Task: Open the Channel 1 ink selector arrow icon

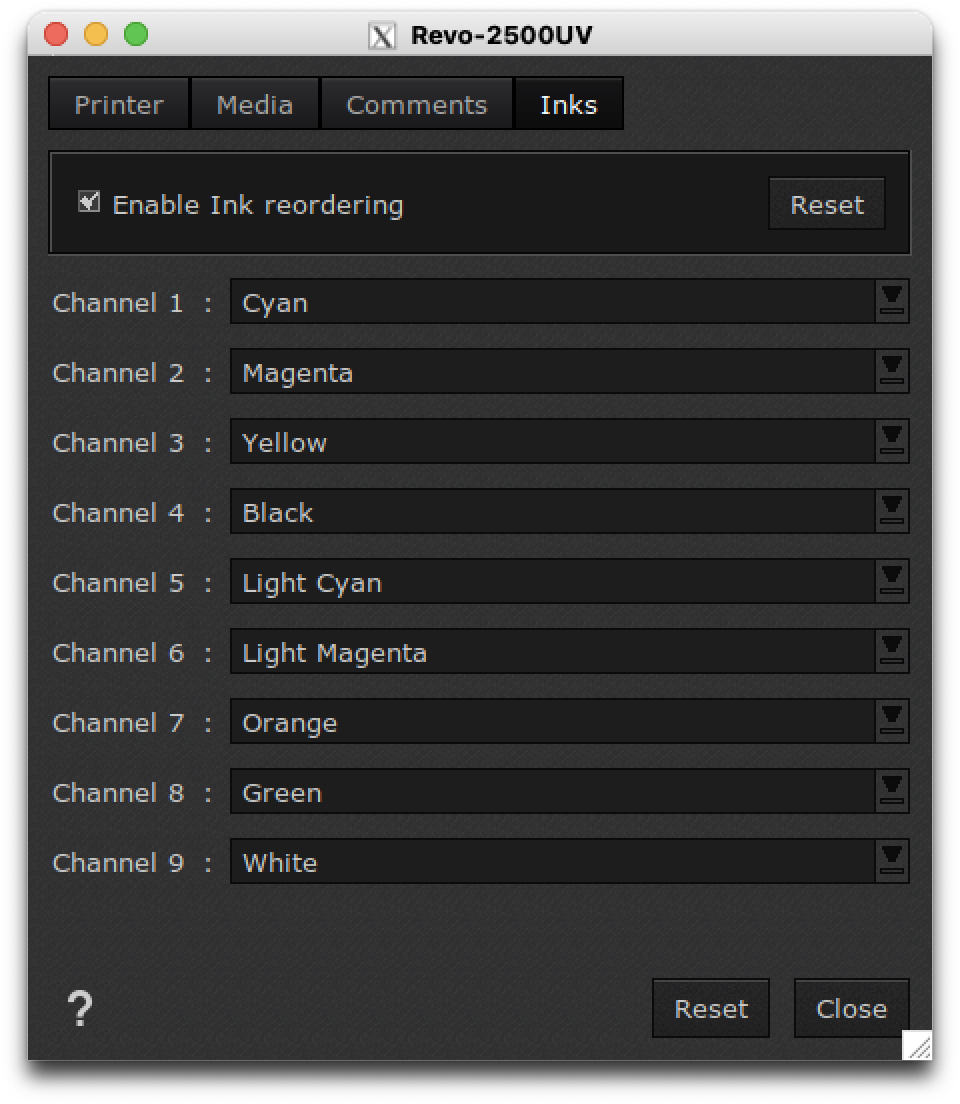Action: pyautogui.click(x=893, y=301)
